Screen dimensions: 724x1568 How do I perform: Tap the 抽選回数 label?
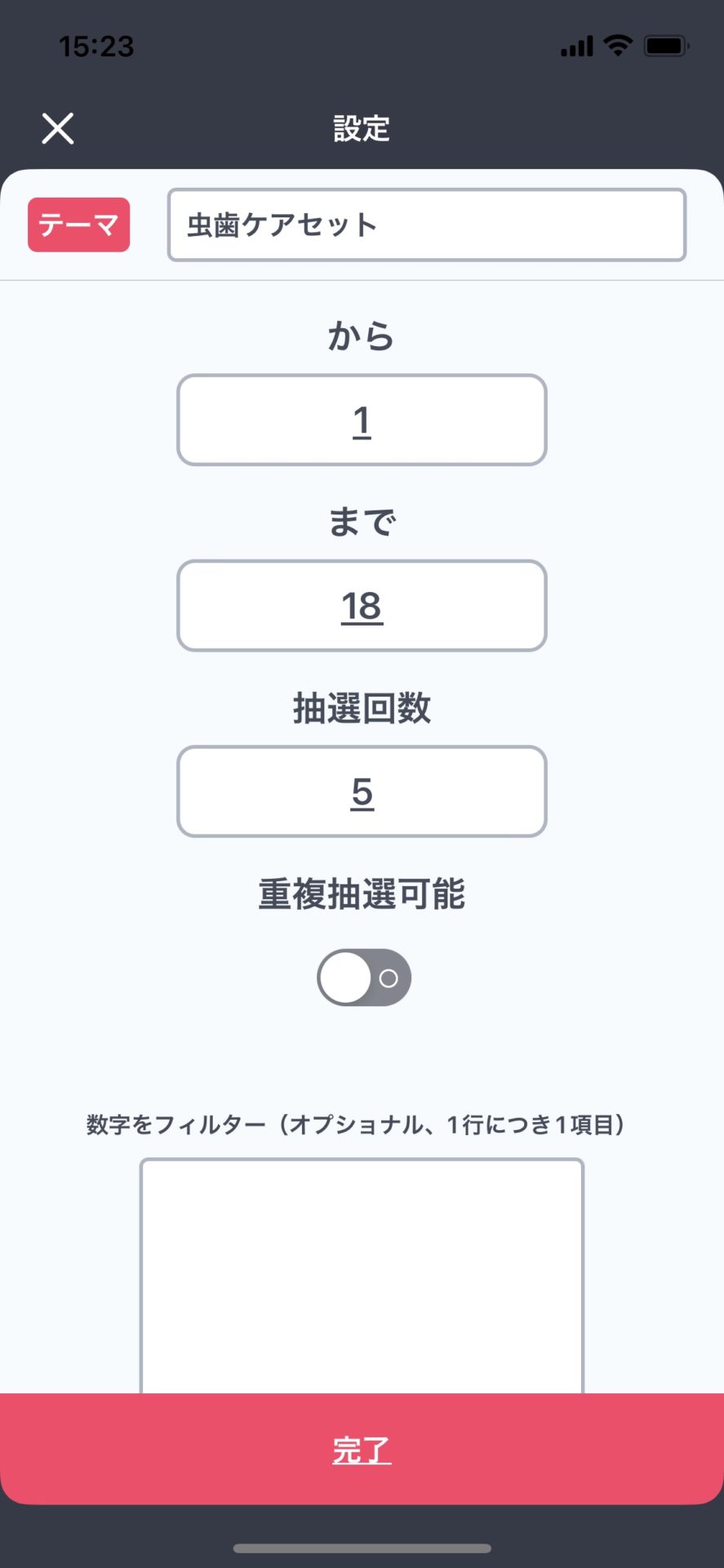(x=362, y=708)
